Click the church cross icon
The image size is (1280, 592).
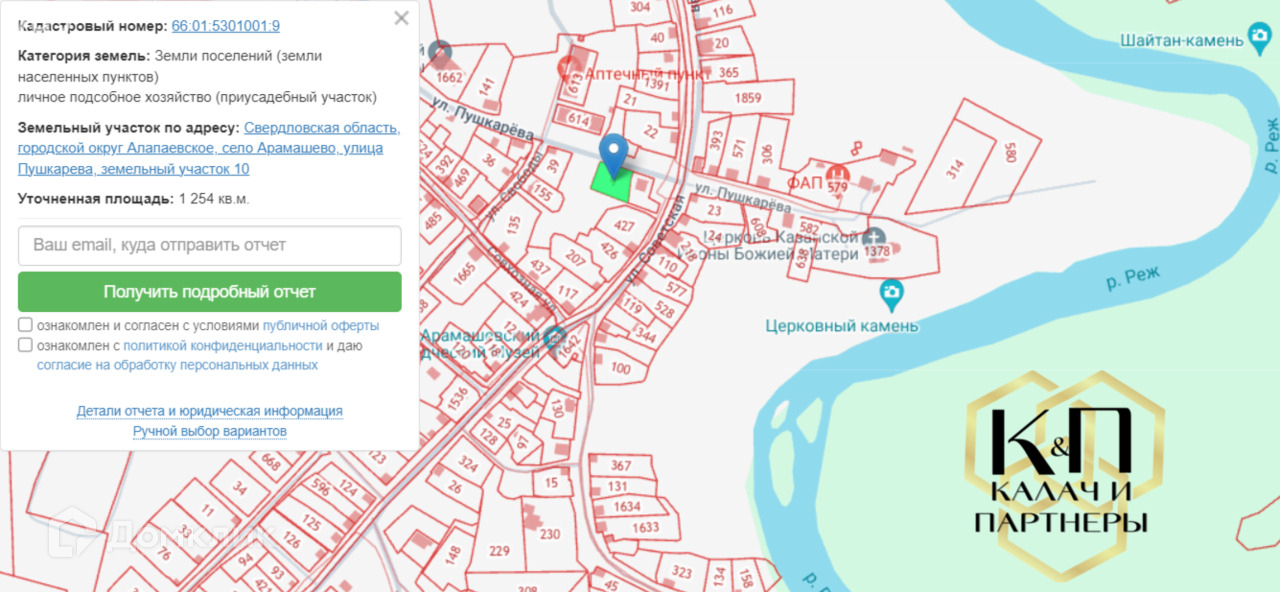875,238
